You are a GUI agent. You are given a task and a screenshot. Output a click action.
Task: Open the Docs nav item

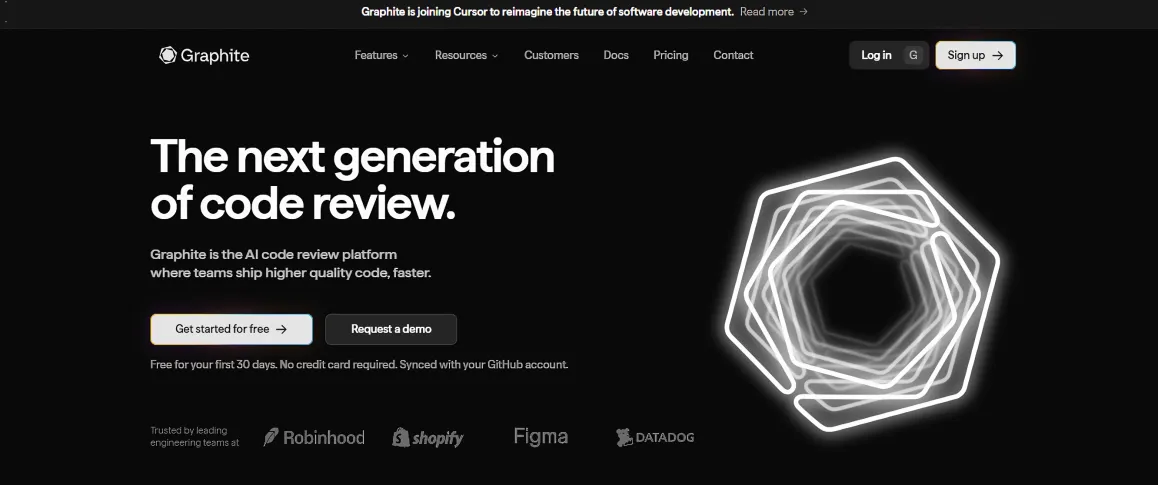click(616, 55)
